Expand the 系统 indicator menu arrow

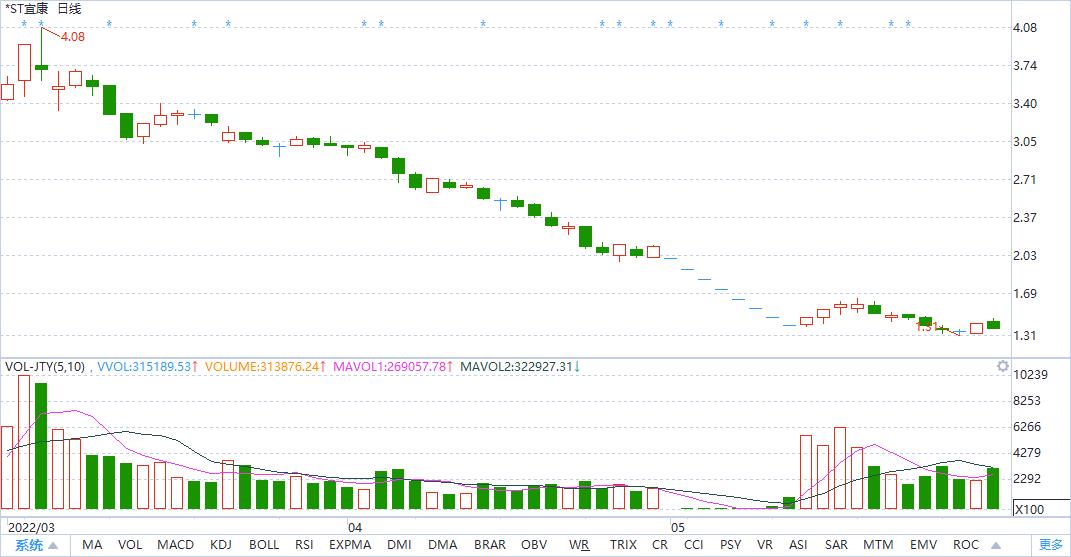[x=53, y=545]
